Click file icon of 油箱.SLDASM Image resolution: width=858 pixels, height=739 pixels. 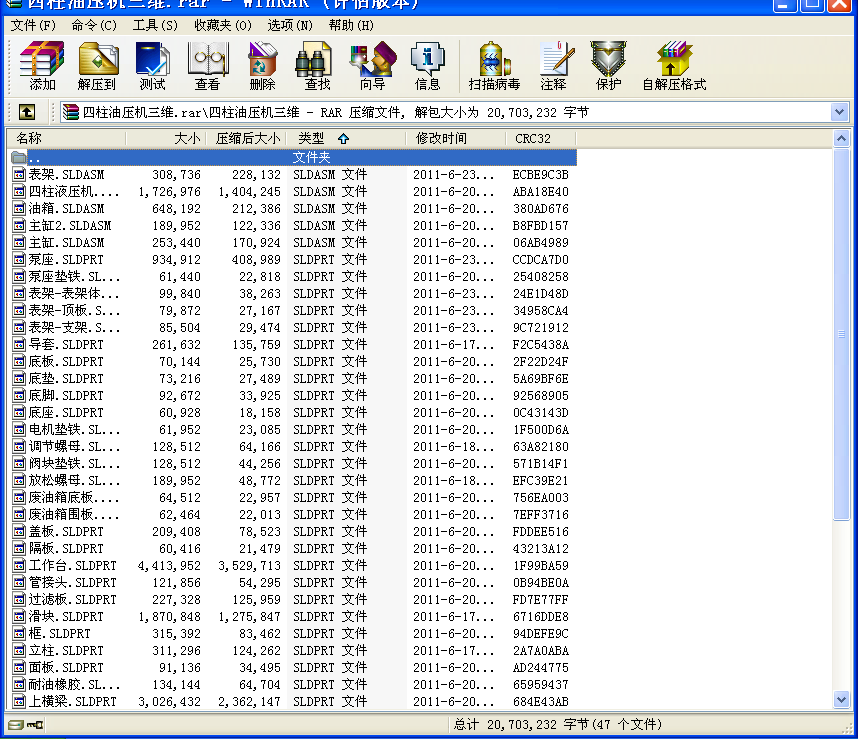tap(19, 208)
